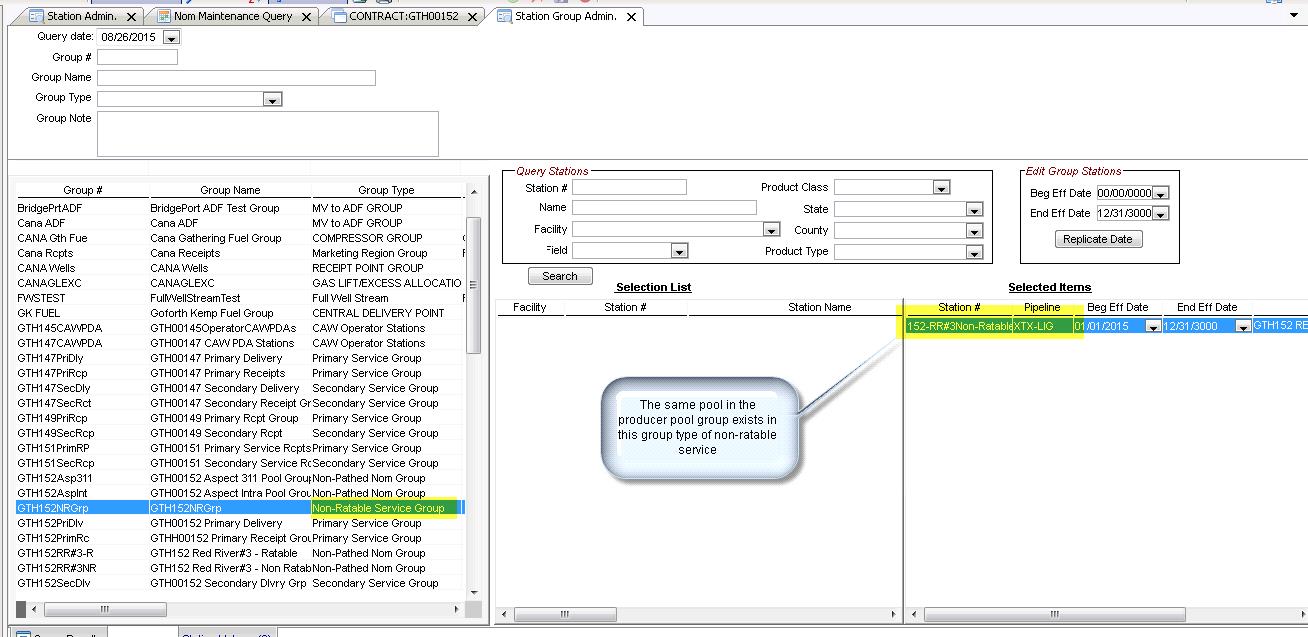Switch to Nom Maintenance Query tab

click(x=232, y=17)
